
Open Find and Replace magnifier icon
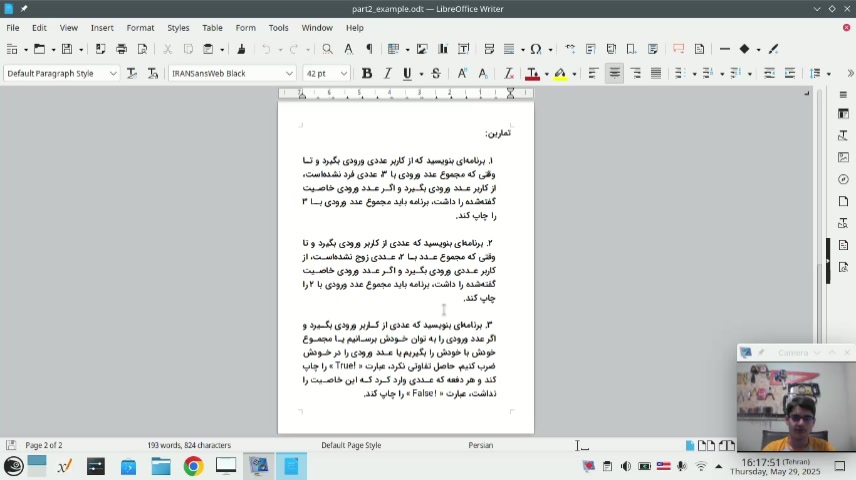point(327,49)
